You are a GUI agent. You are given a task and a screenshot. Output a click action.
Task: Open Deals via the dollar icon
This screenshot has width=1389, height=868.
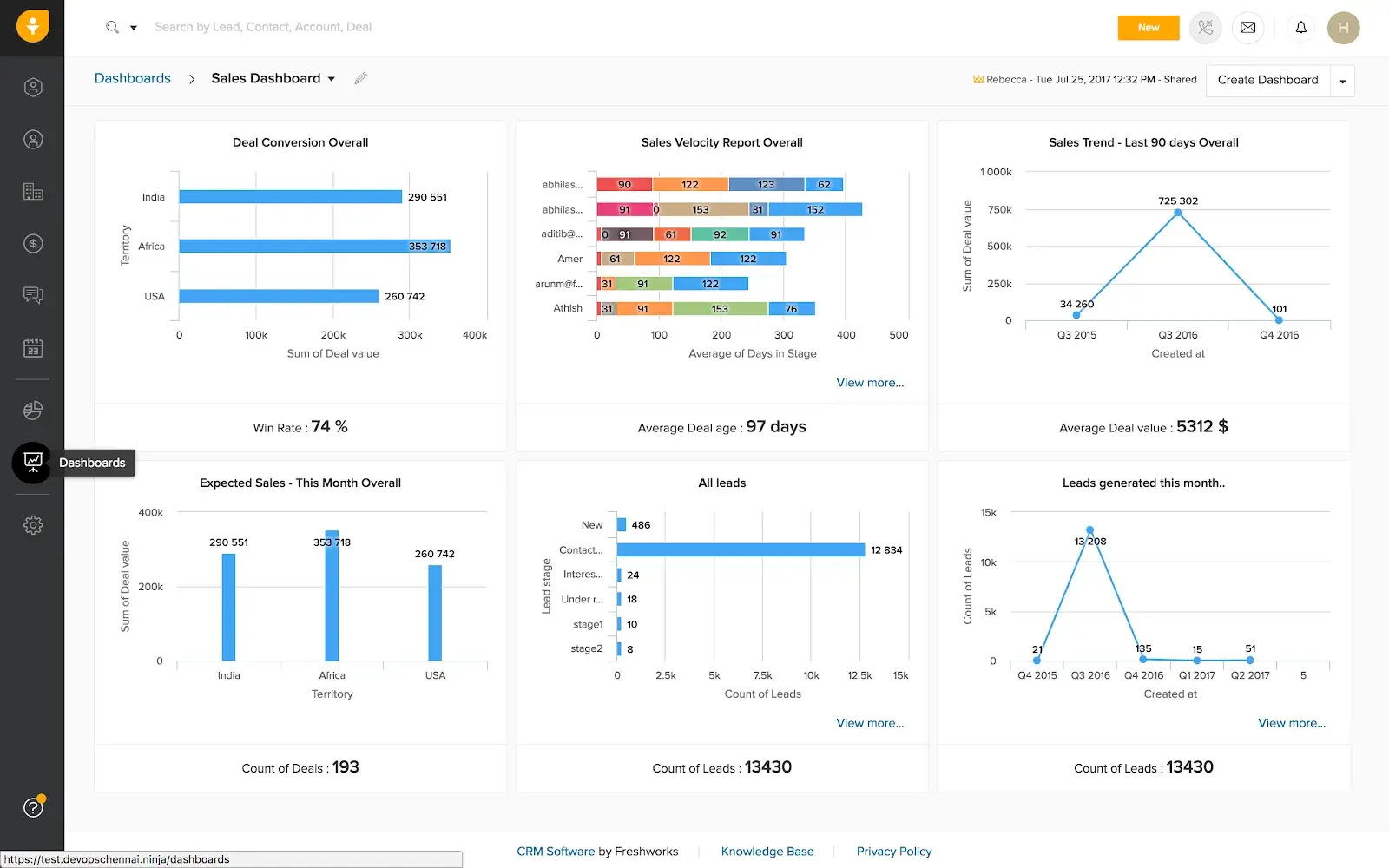tap(32, 244)
